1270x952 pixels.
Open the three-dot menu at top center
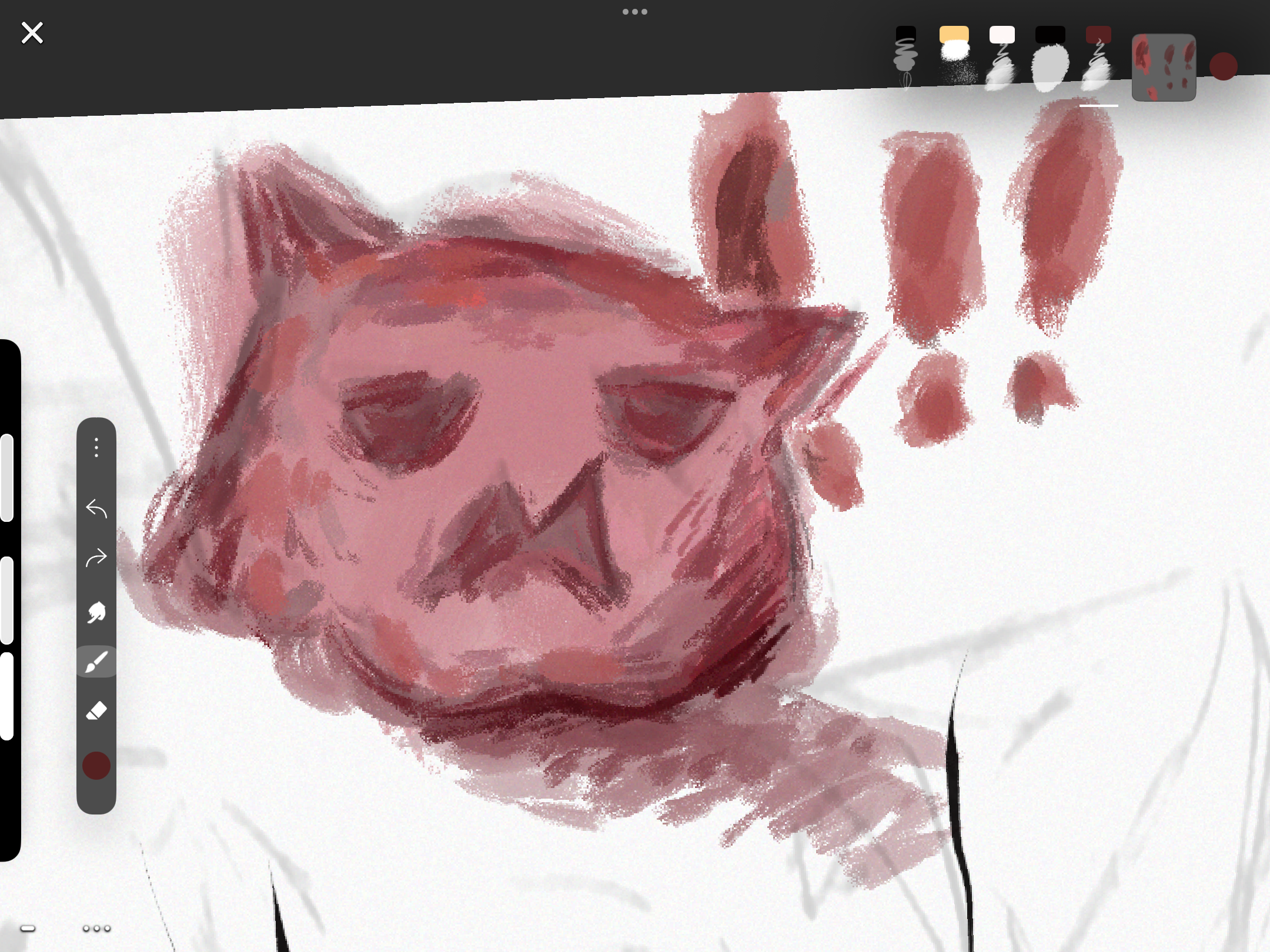pyautogui.click(x=635, y=12)
